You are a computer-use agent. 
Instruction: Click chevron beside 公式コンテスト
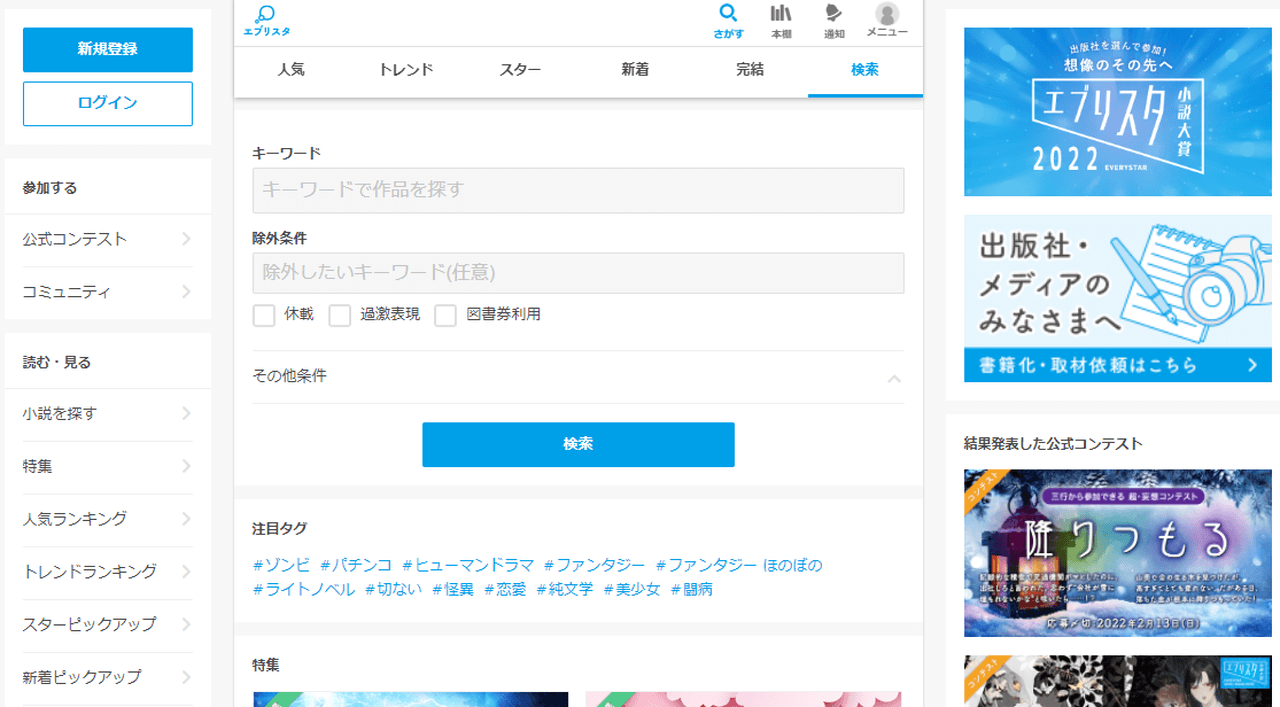coord(186,239)
